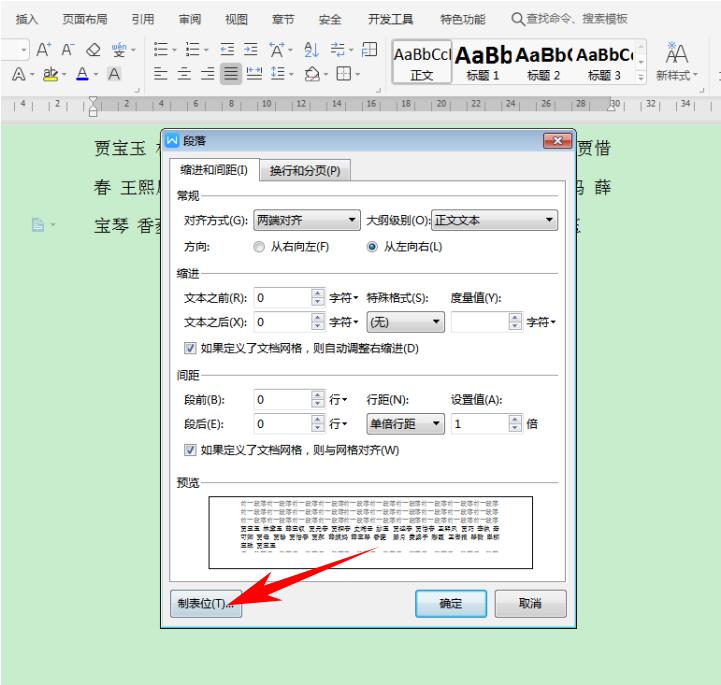The image size is (721, 685).
Task: Apply distributed alignment
Action: coord(254,74)
